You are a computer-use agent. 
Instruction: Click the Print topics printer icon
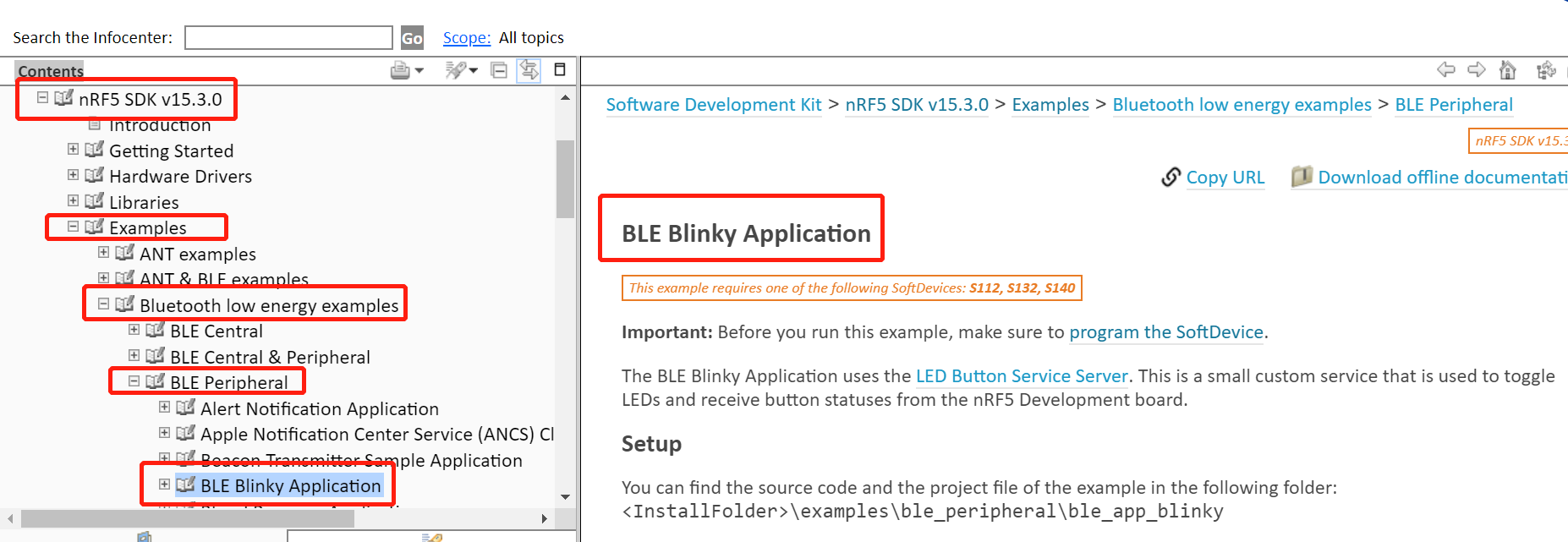click(400, 70)
